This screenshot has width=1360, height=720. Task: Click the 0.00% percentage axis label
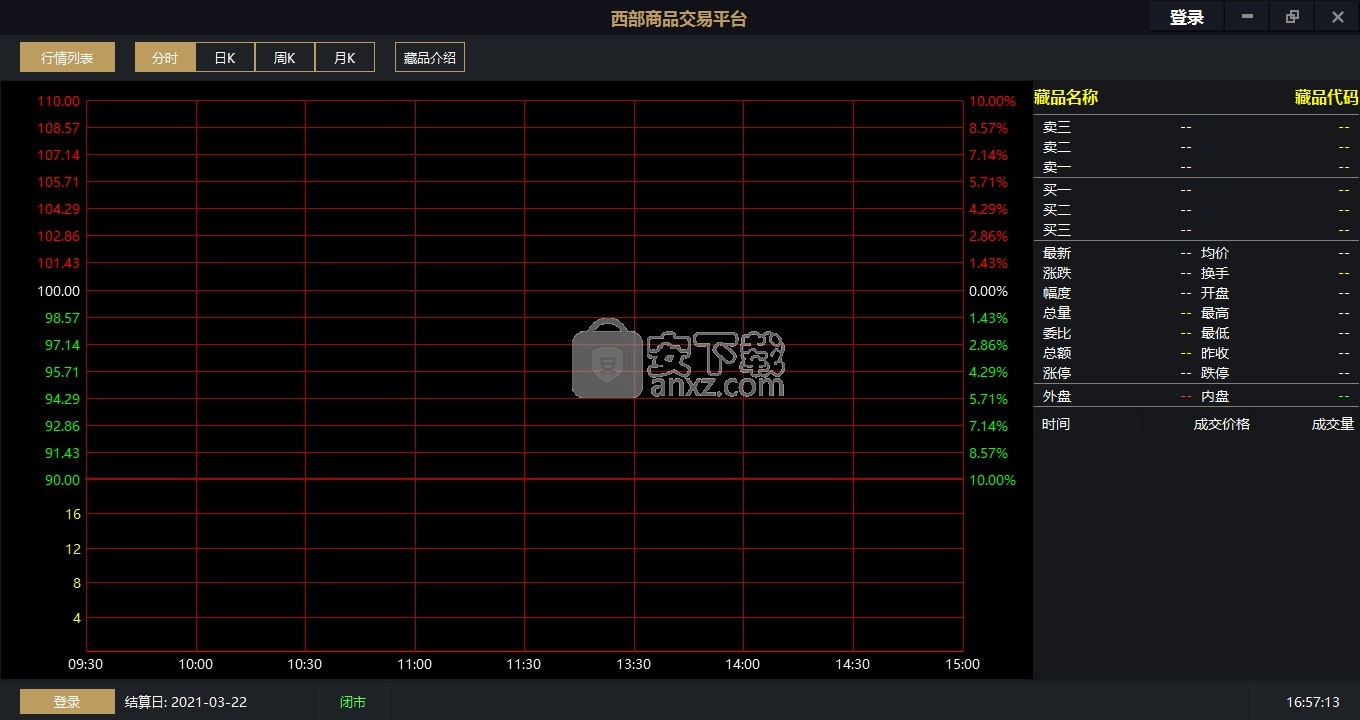988,291
